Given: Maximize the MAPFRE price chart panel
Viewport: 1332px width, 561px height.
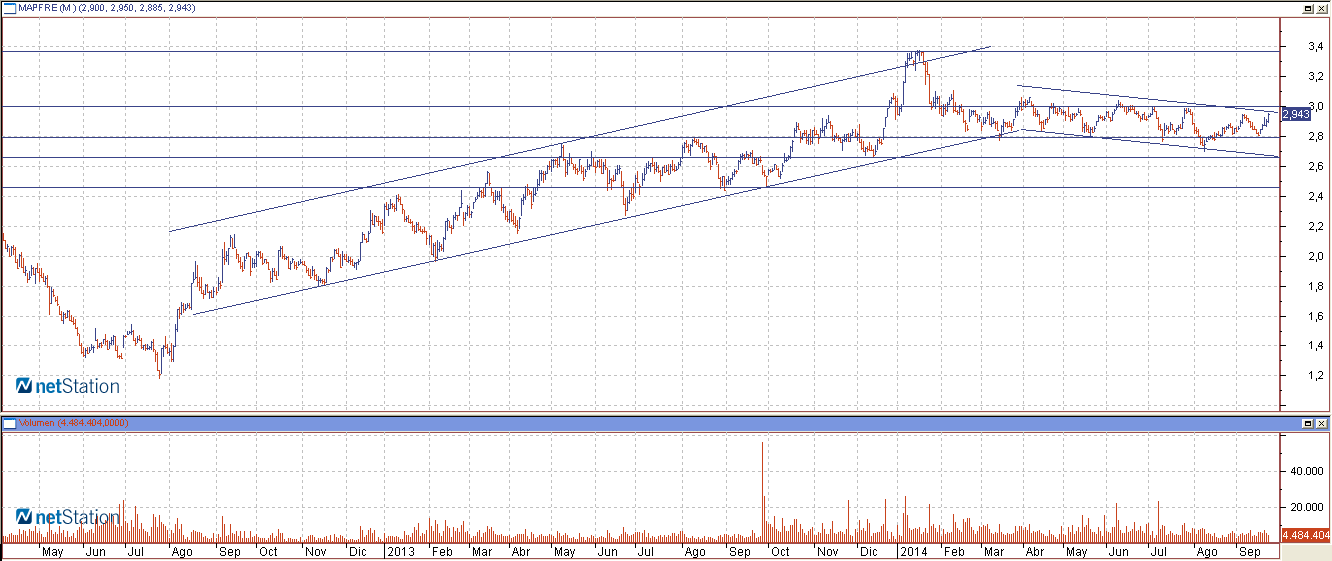Looking at the screenshot, I should pos(1308,7).
